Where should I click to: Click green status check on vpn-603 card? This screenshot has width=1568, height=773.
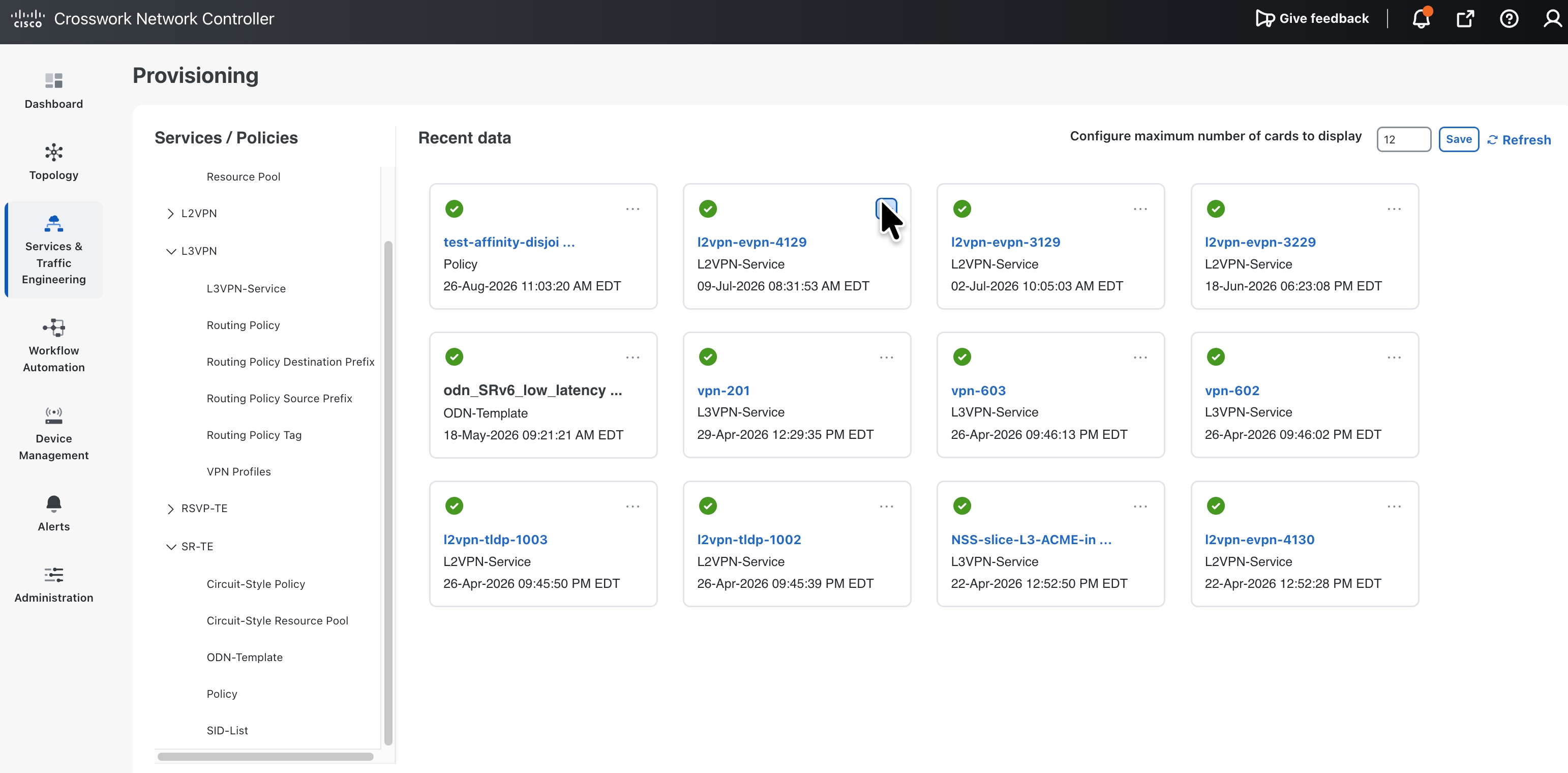pyautogui.click(x=962, y=356)
